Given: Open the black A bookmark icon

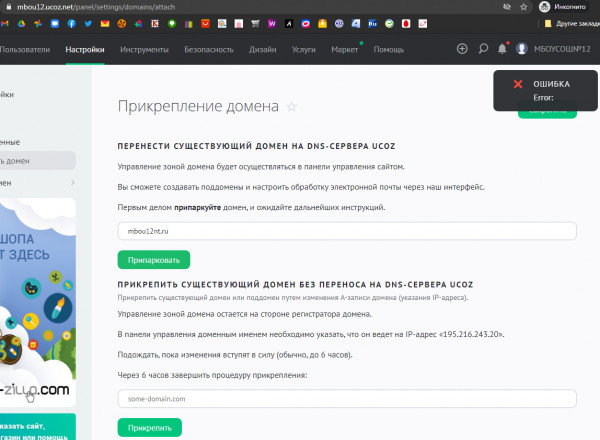Looking at the screenshot, I should point(289,24).
